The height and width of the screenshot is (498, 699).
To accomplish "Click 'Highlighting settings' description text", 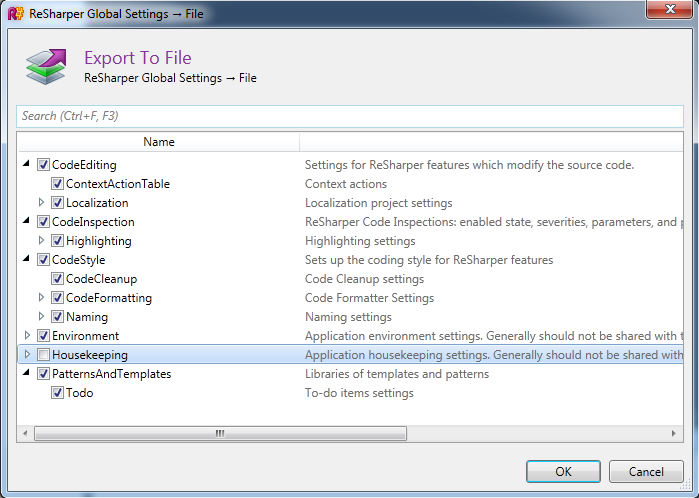I will [360, 241].
